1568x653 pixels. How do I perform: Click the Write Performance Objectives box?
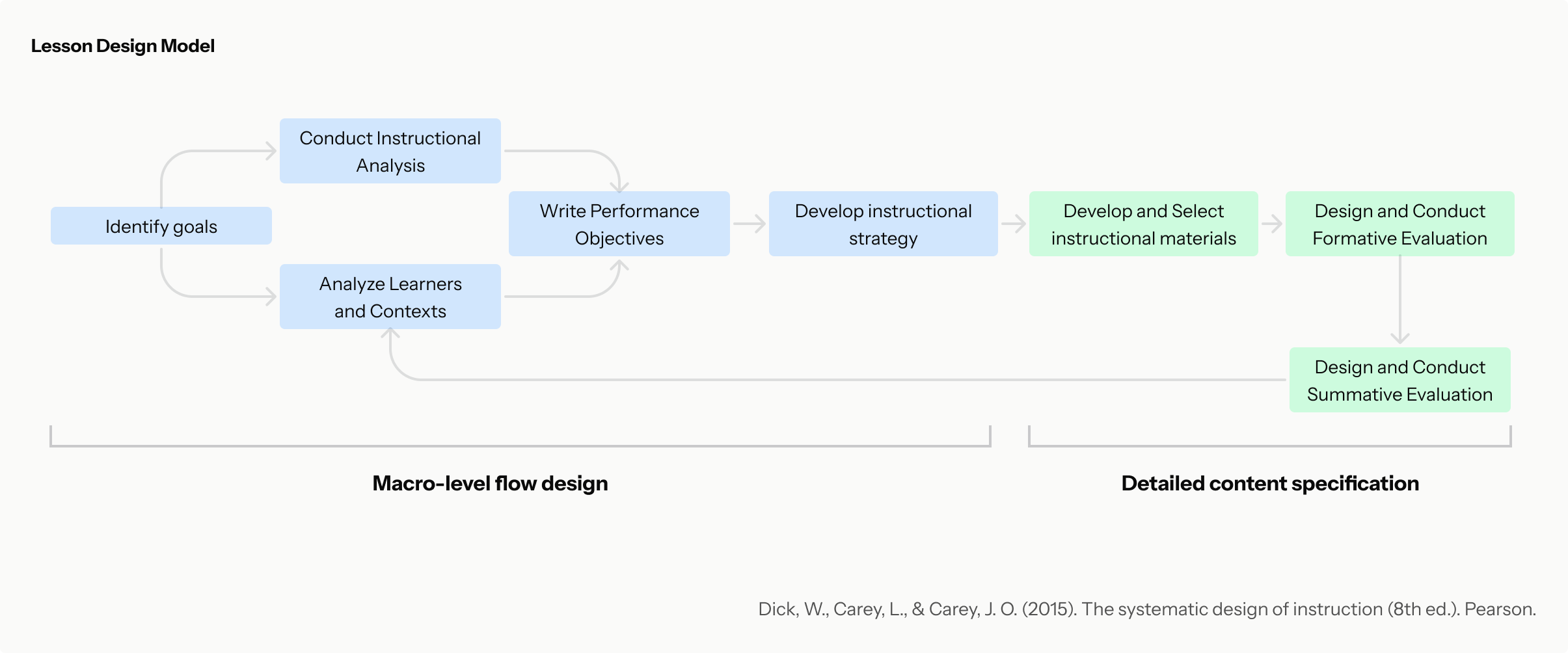point(619,224)
